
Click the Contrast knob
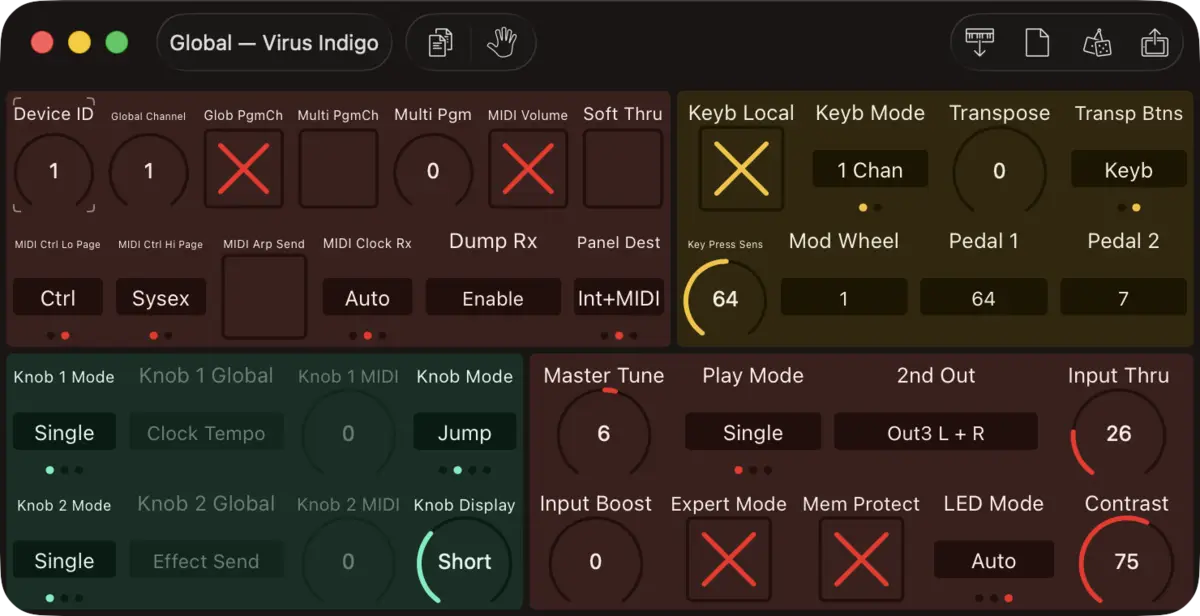tap(1127, 561)
